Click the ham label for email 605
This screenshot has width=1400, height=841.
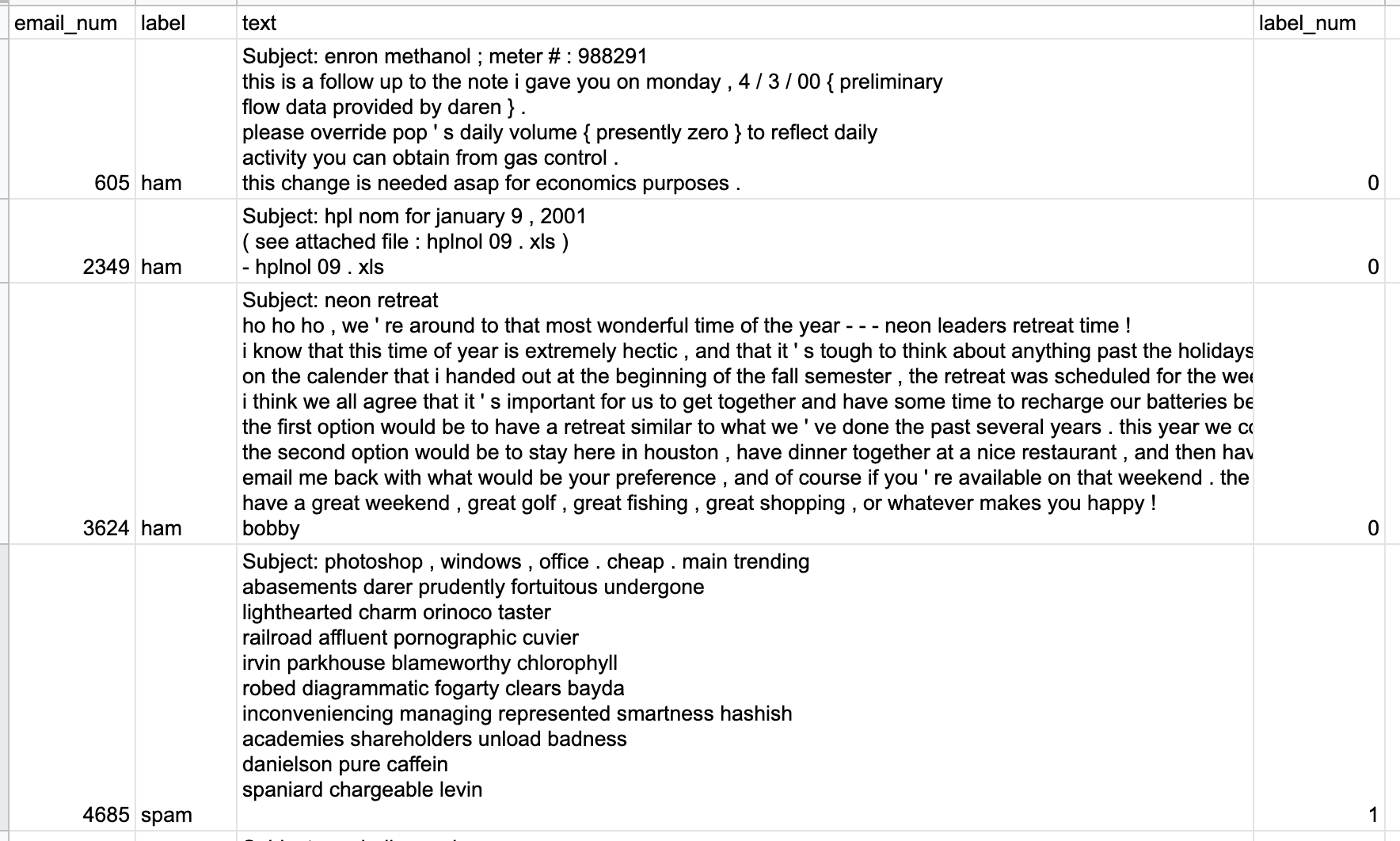(x=186, y=119)
